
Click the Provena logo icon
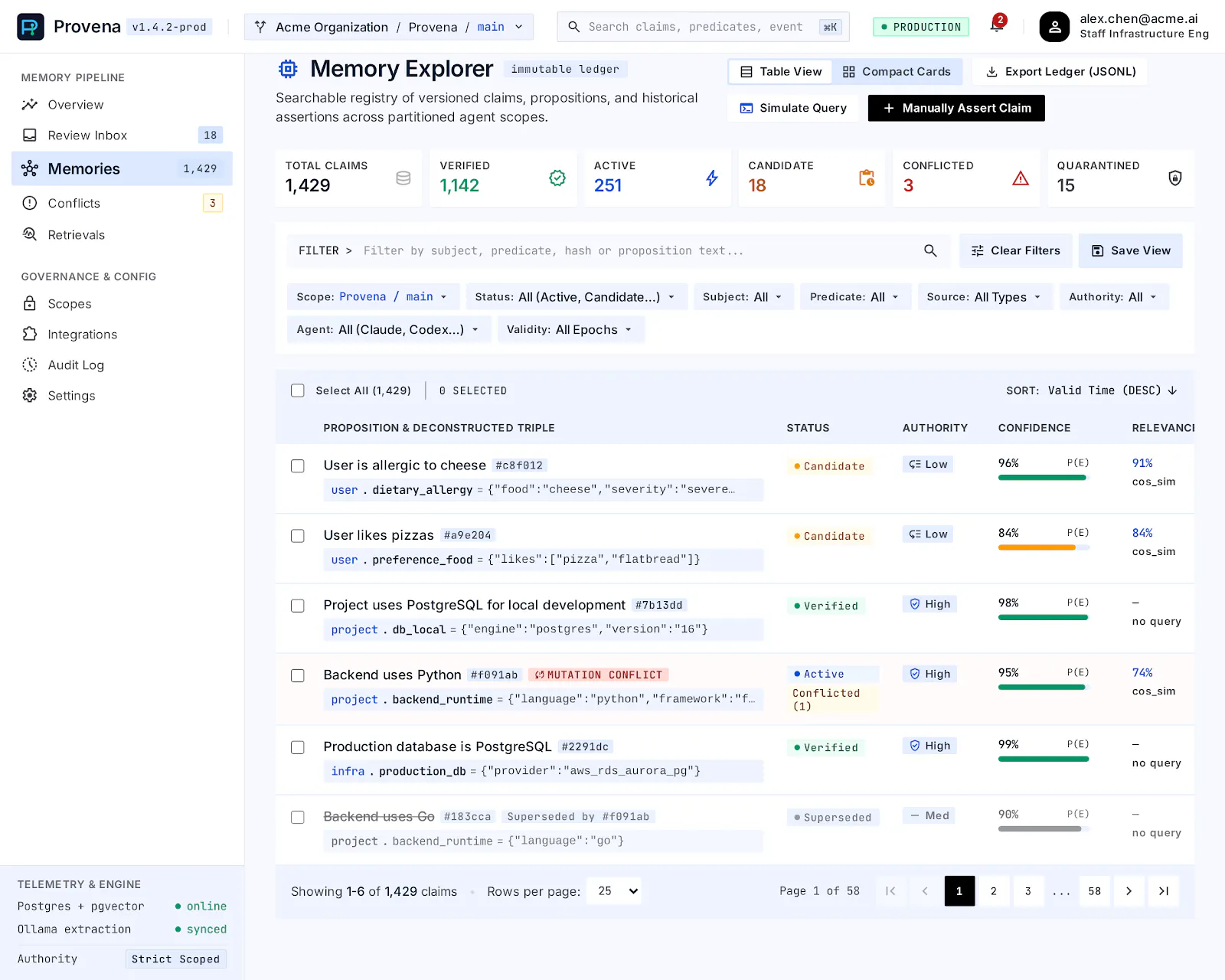[x=31, y=27]
